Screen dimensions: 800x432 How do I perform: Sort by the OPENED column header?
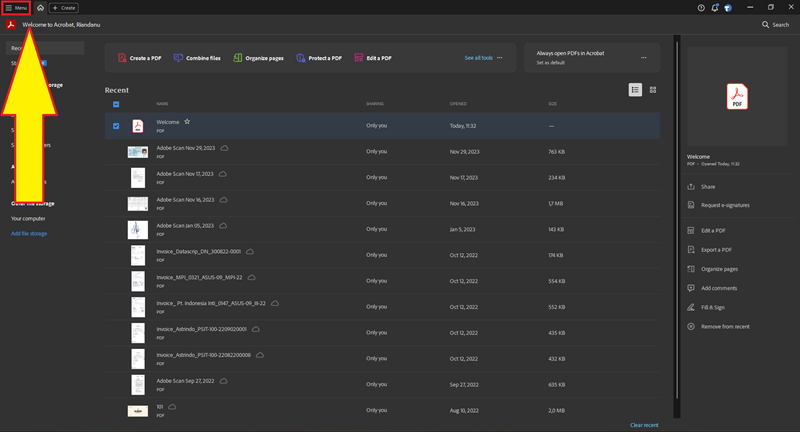pos(458,104)
